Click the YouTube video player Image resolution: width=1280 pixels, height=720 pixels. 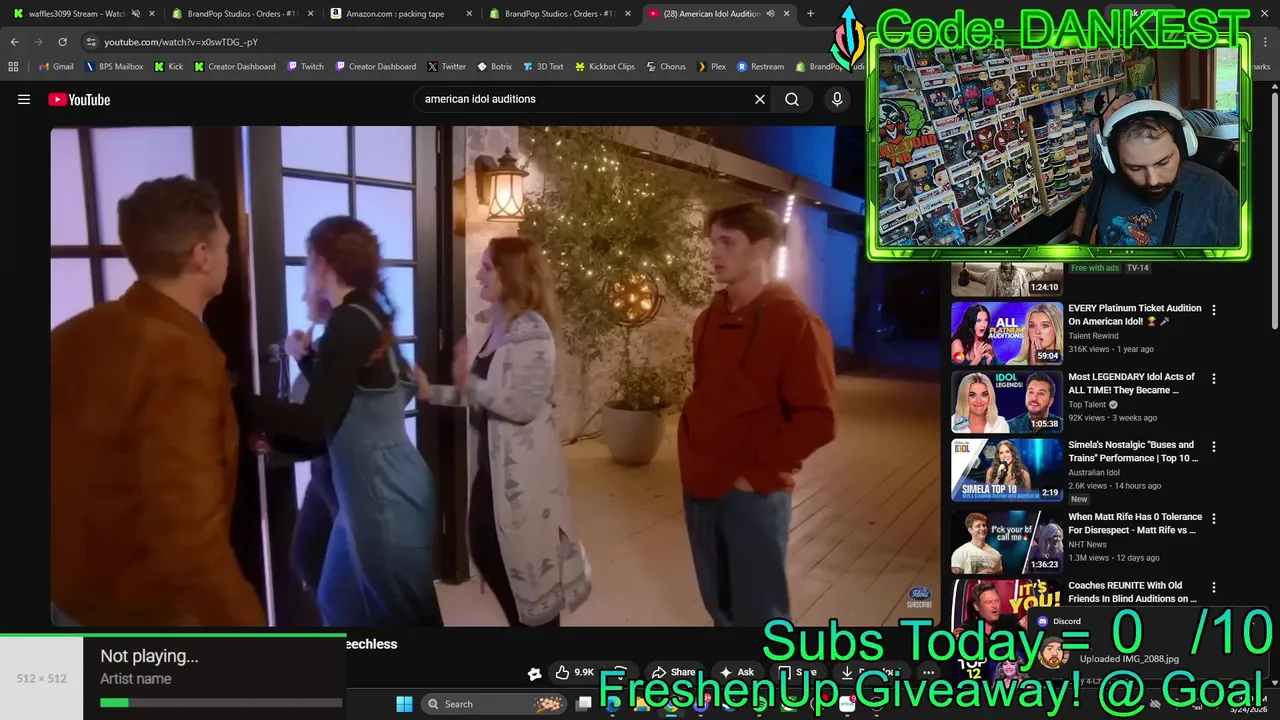click(495, 376)
